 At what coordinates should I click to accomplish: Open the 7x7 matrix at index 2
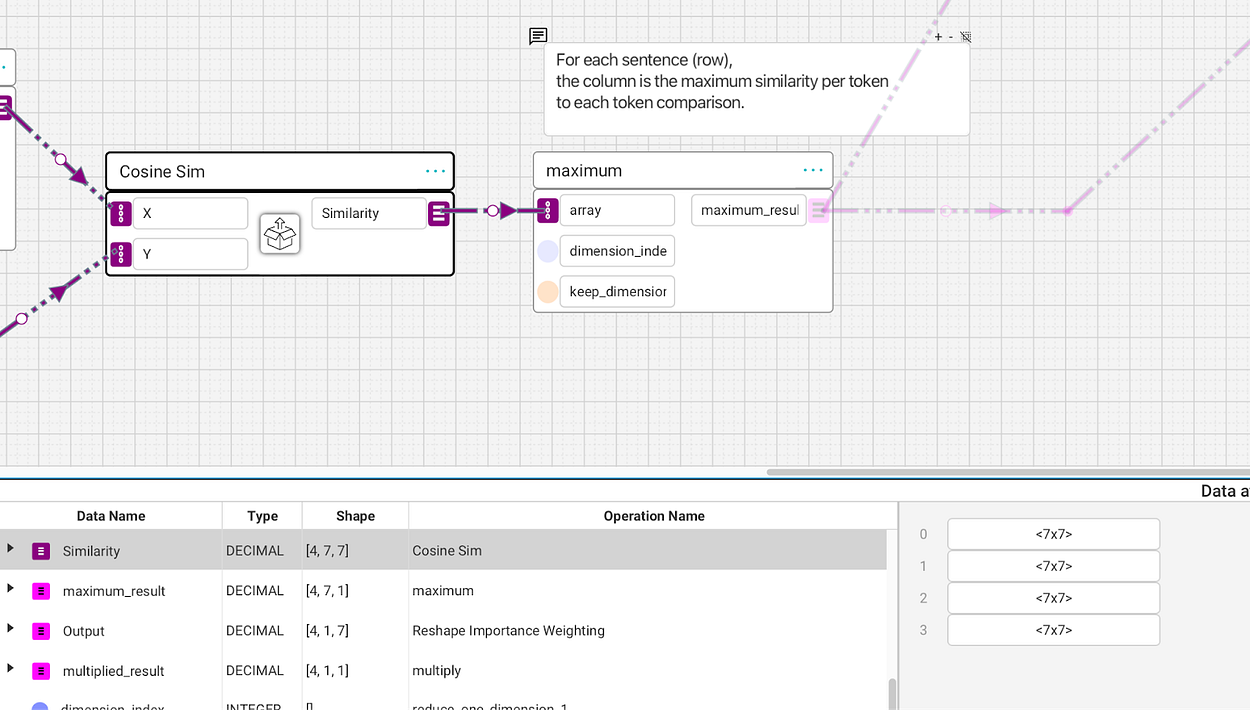click(1053, 598)
